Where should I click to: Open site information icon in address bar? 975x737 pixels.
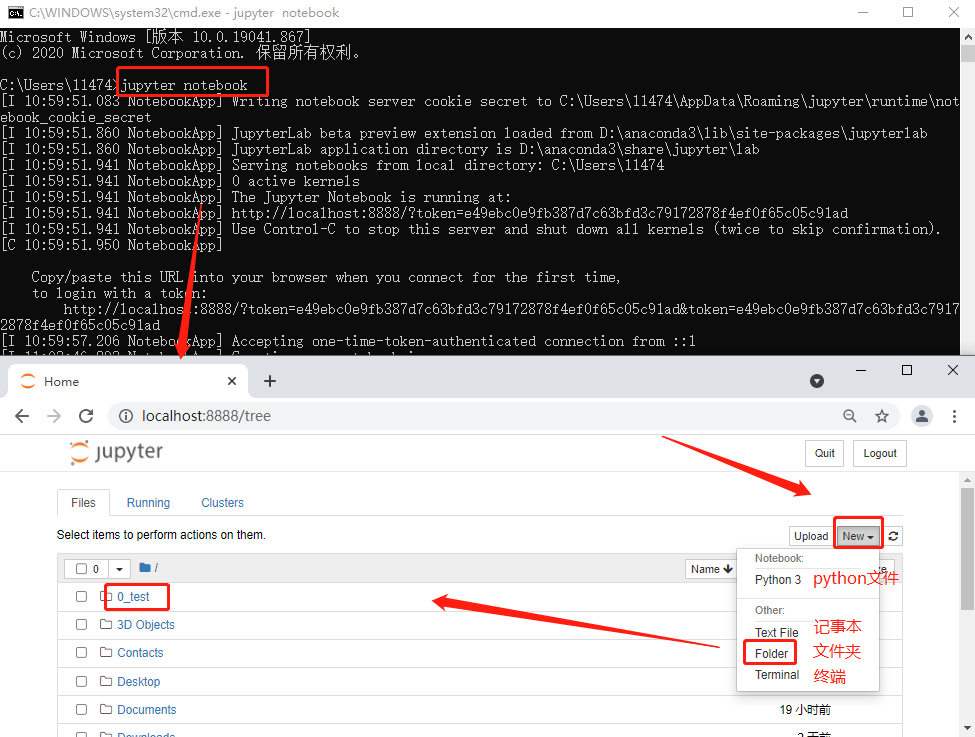[x=126, y=416]
